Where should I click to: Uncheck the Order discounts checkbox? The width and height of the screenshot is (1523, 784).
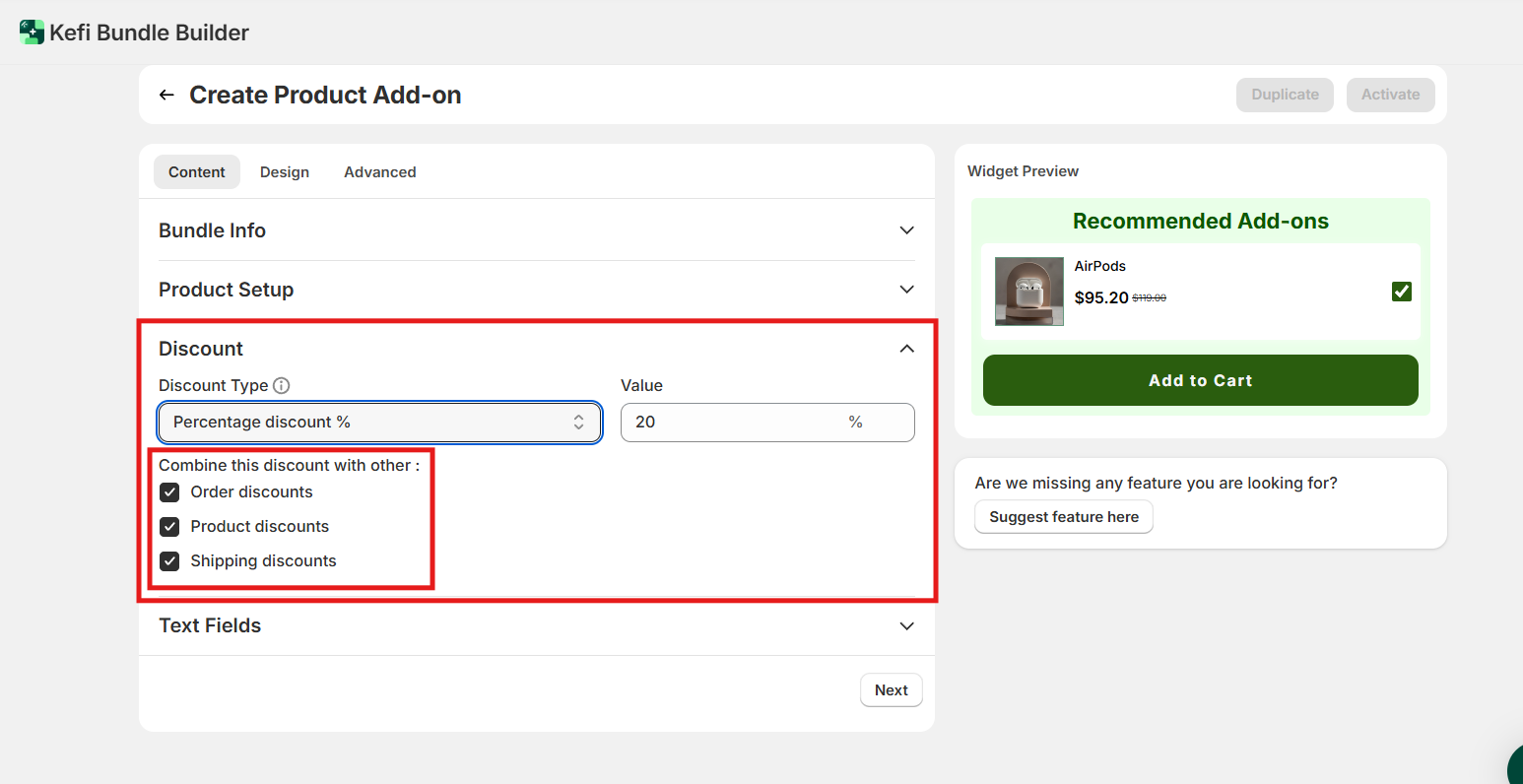(x=170, y=492)
